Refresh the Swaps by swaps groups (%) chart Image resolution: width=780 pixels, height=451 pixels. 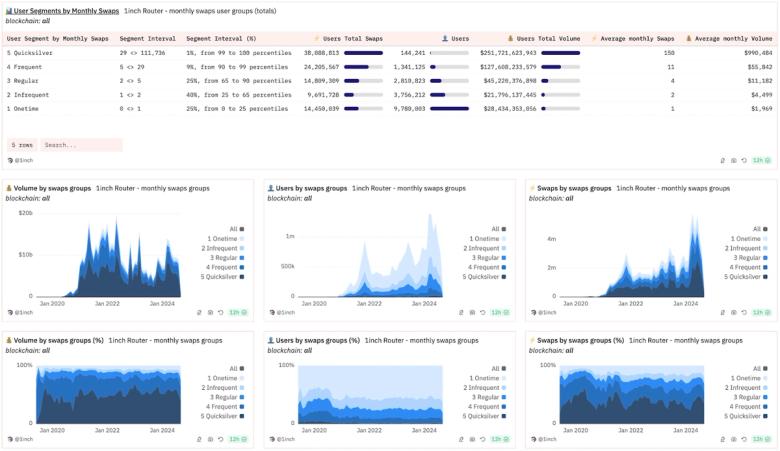744,439
